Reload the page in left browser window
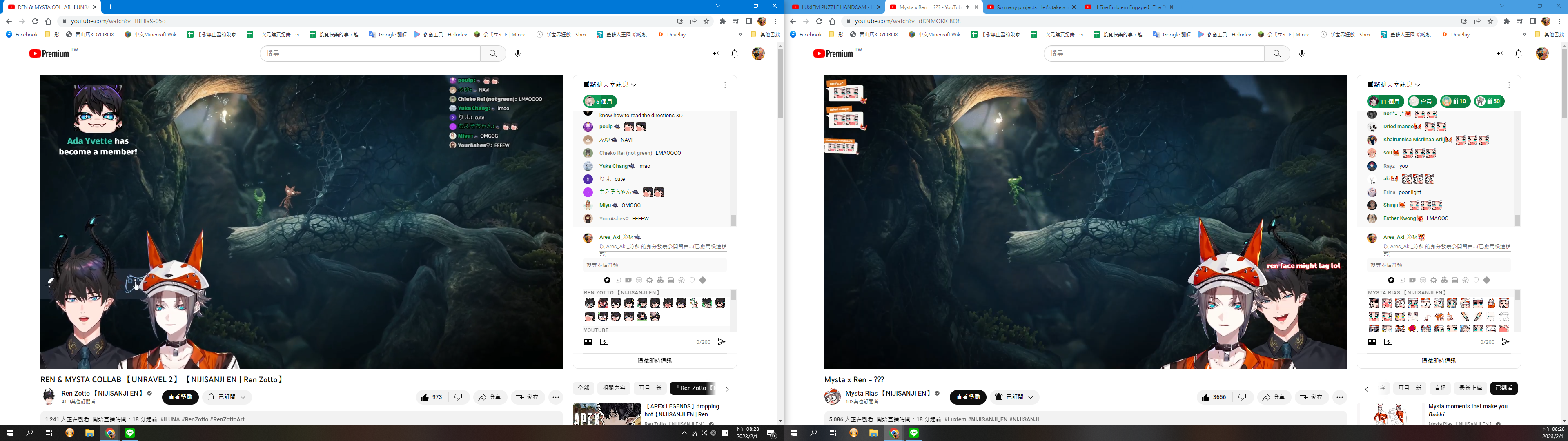The width and height of the screenshot is (1568, 441). (35, 21)
